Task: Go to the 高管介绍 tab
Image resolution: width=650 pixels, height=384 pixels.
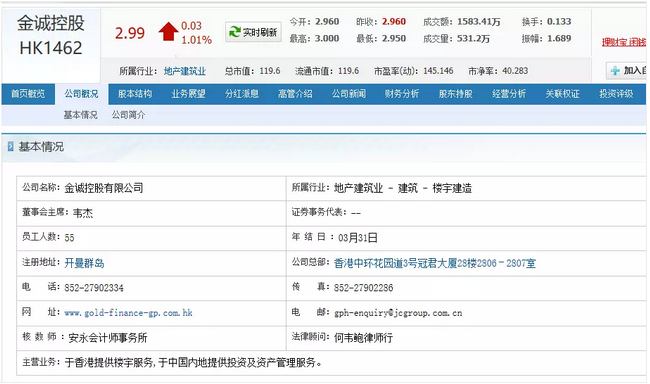Action: point(295,94)
